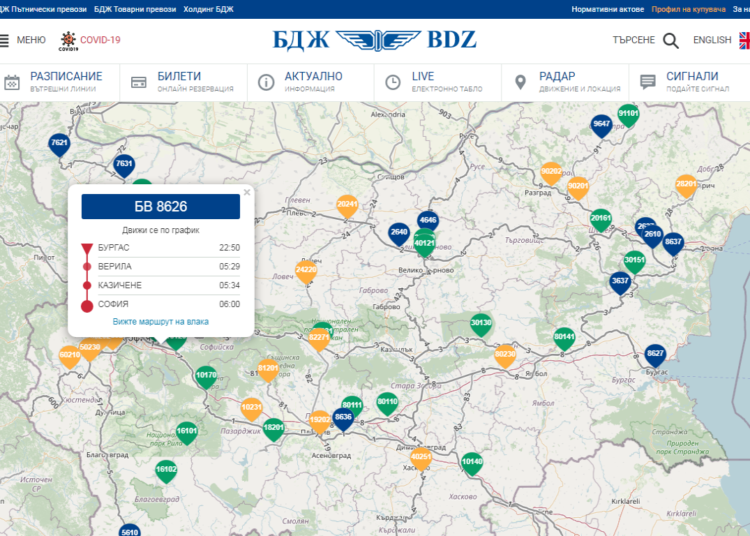Click the speech bubble icon beside СИГНАЛИ
The width and height of the screenshot is (750, 536).
pos(648,82)
